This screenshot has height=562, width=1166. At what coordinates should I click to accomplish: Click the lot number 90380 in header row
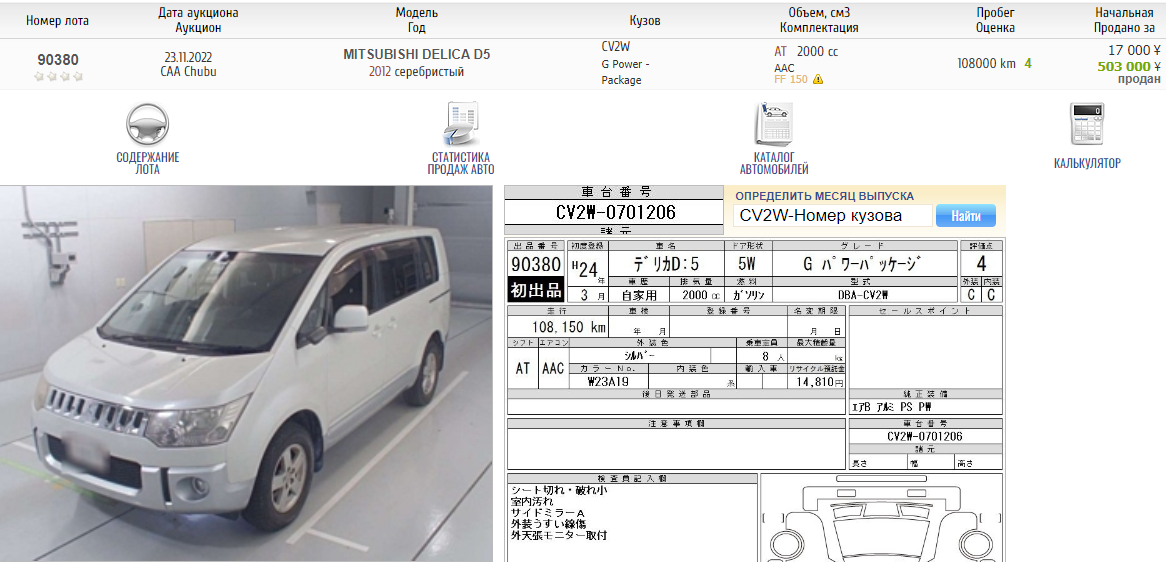[58, 60]
